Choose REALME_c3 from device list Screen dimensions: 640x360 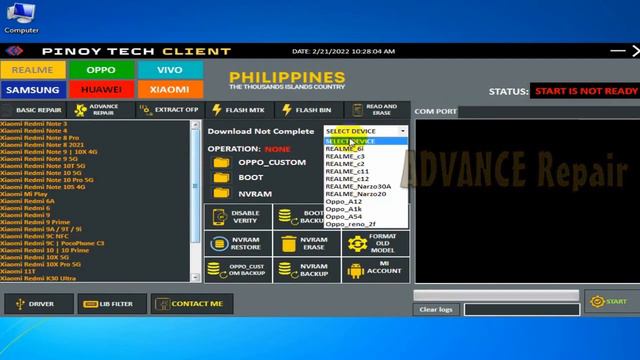(366, 156)
